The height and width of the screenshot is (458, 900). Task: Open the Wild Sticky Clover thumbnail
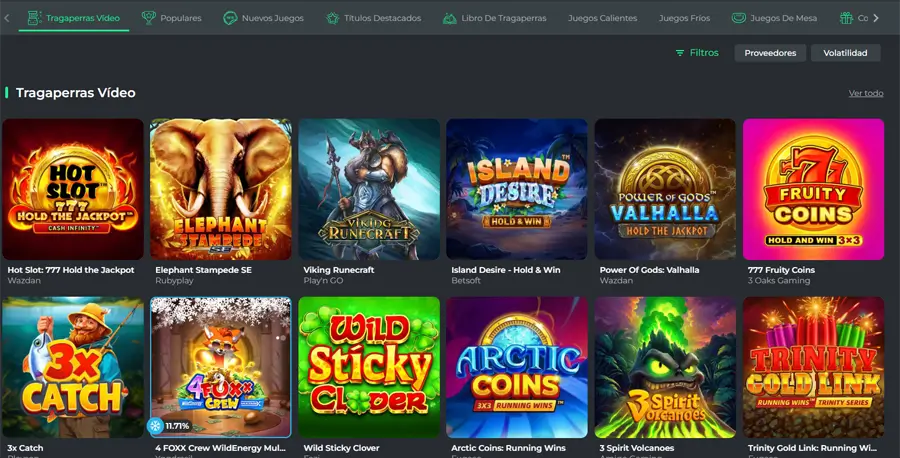[x=369, y=367]
